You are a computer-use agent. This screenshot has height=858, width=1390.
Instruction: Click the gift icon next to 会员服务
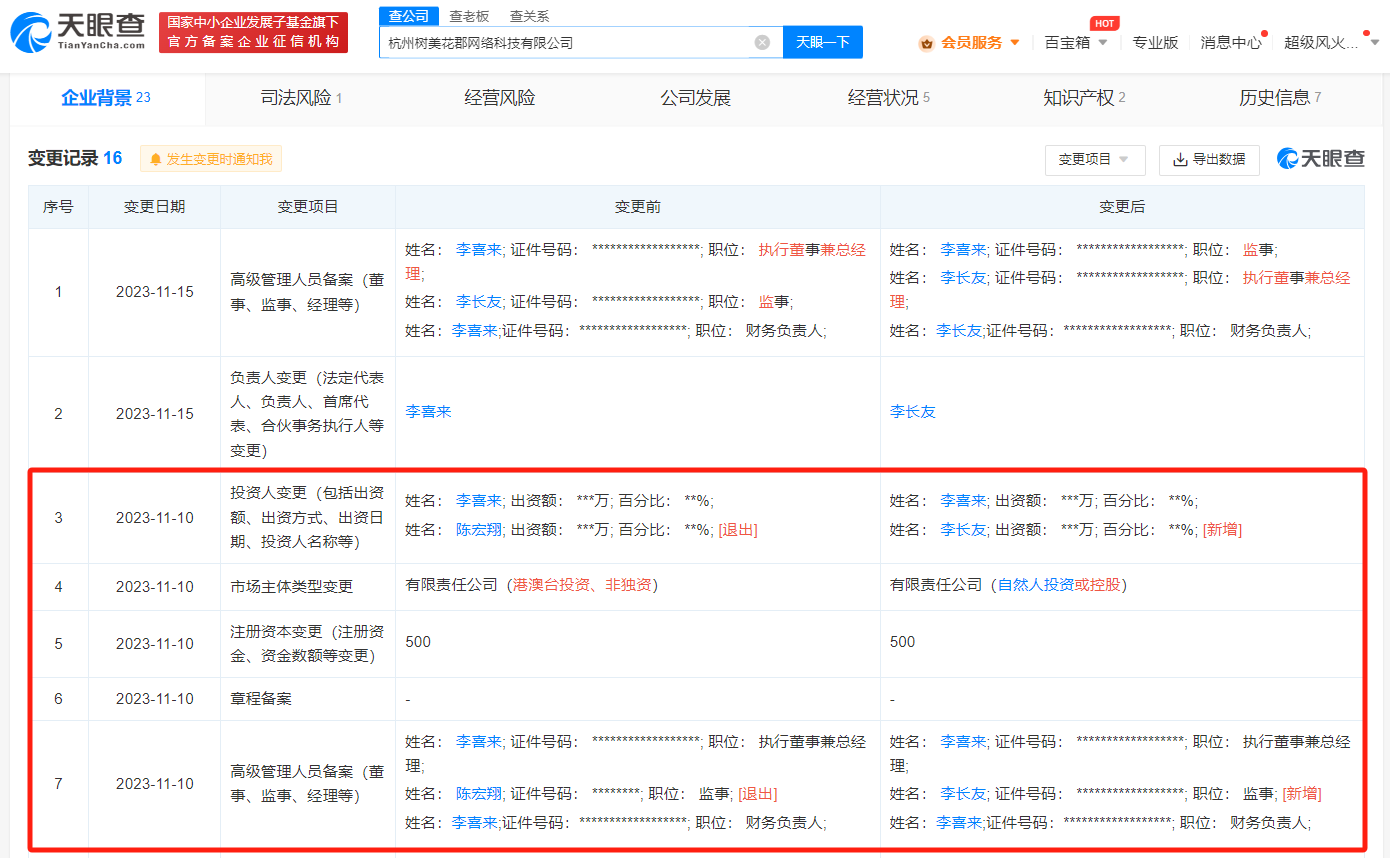tap(926, 42)
